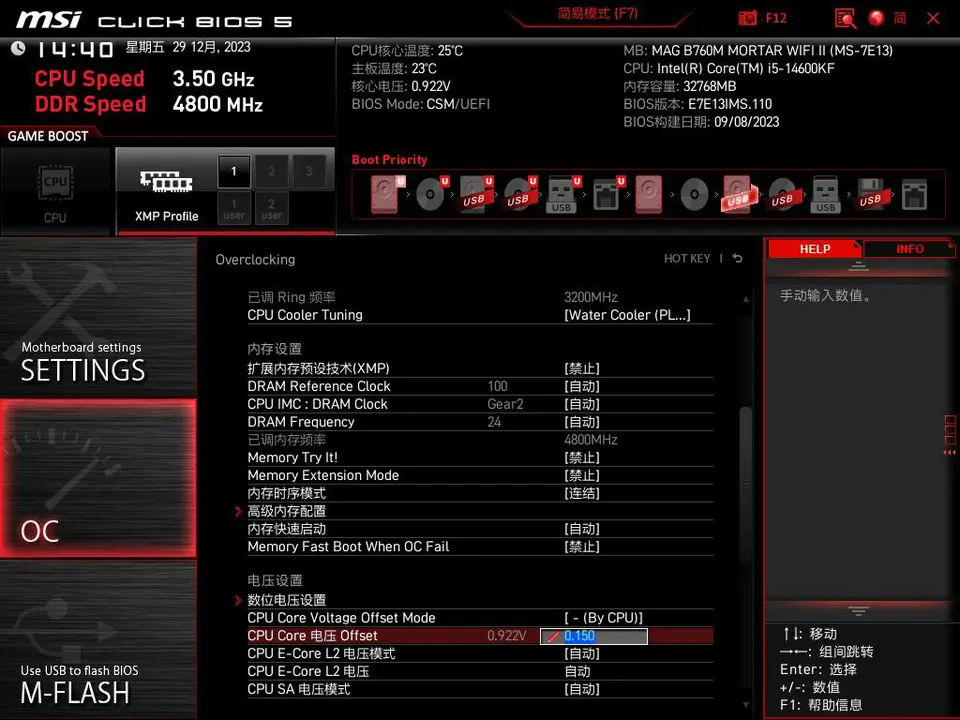The height and width of the screenshot is (720, 960).
Task: Open the DRAM Reference Clock value dropdown
Action: [582, 386]
